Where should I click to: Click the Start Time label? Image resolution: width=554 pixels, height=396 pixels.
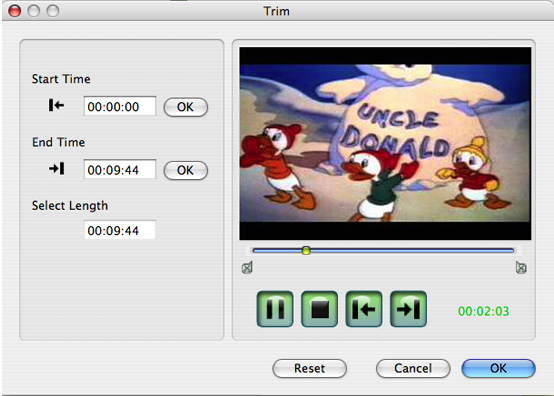[x=61, y=79]
